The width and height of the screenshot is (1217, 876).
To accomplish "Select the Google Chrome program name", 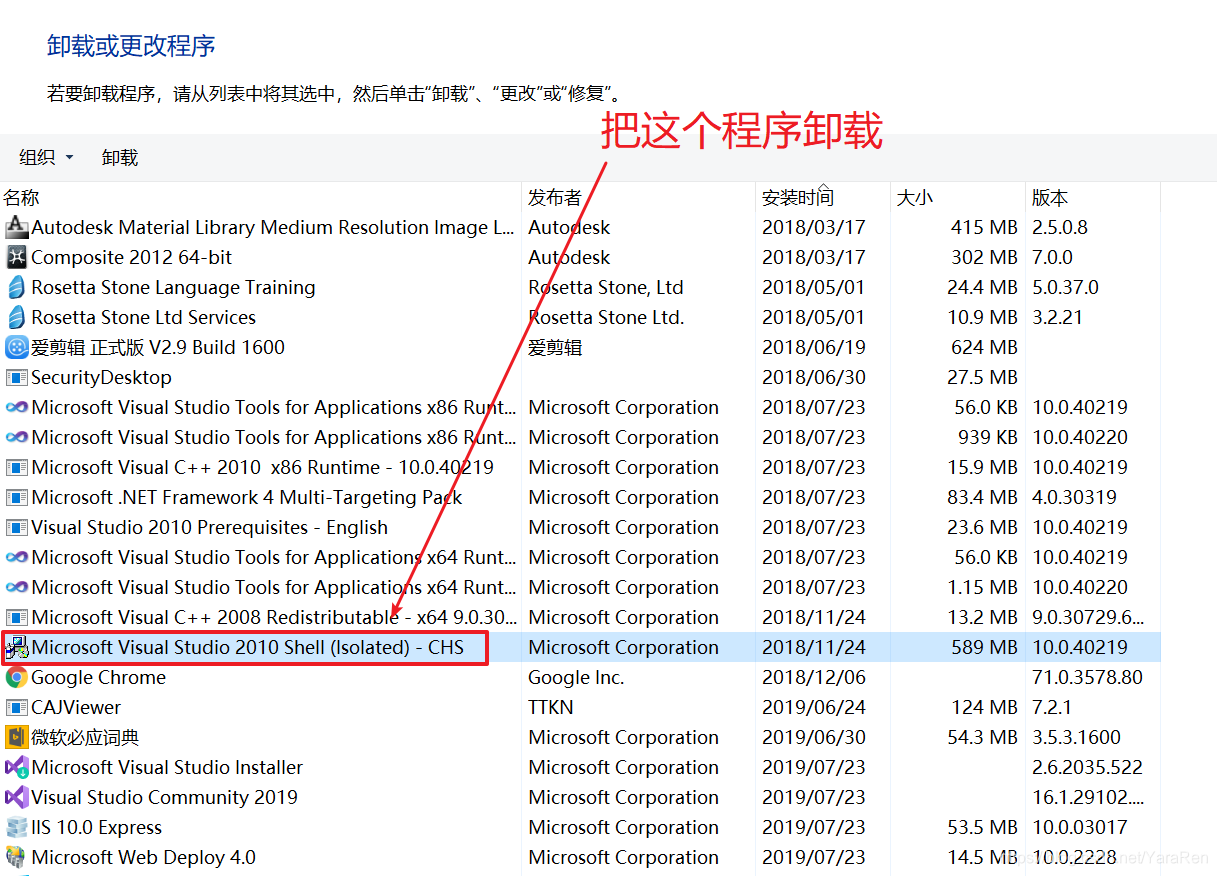I will click(98, 677).
